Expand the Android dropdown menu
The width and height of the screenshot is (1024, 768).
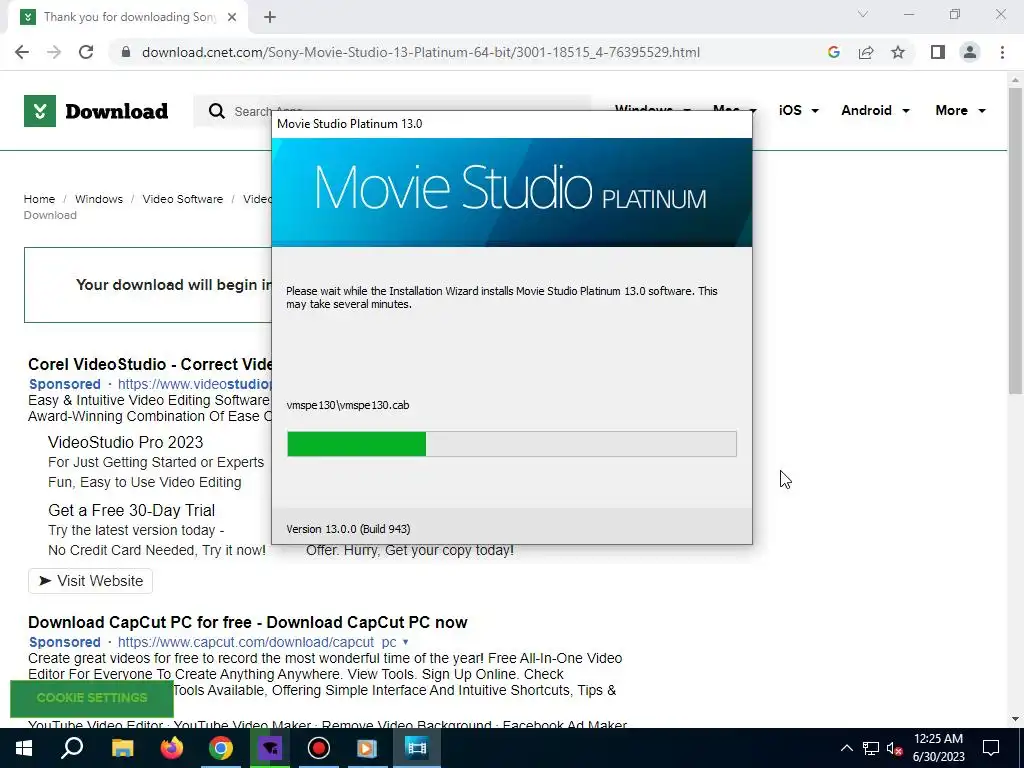click(876, 110)
